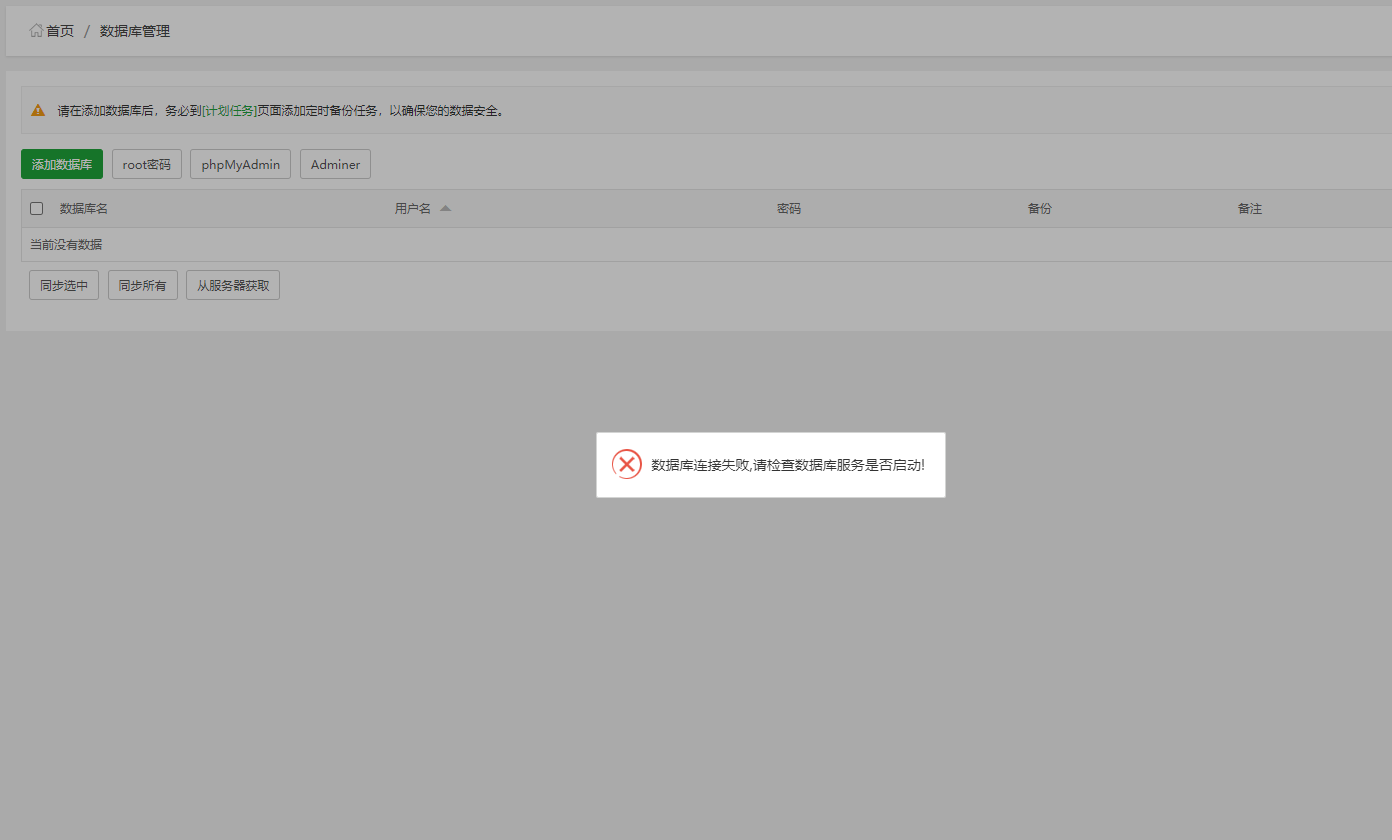This screenshot has height=840, width=1392.
Task: Open the 首页 breadcrumb link
Action: (60, 31)
